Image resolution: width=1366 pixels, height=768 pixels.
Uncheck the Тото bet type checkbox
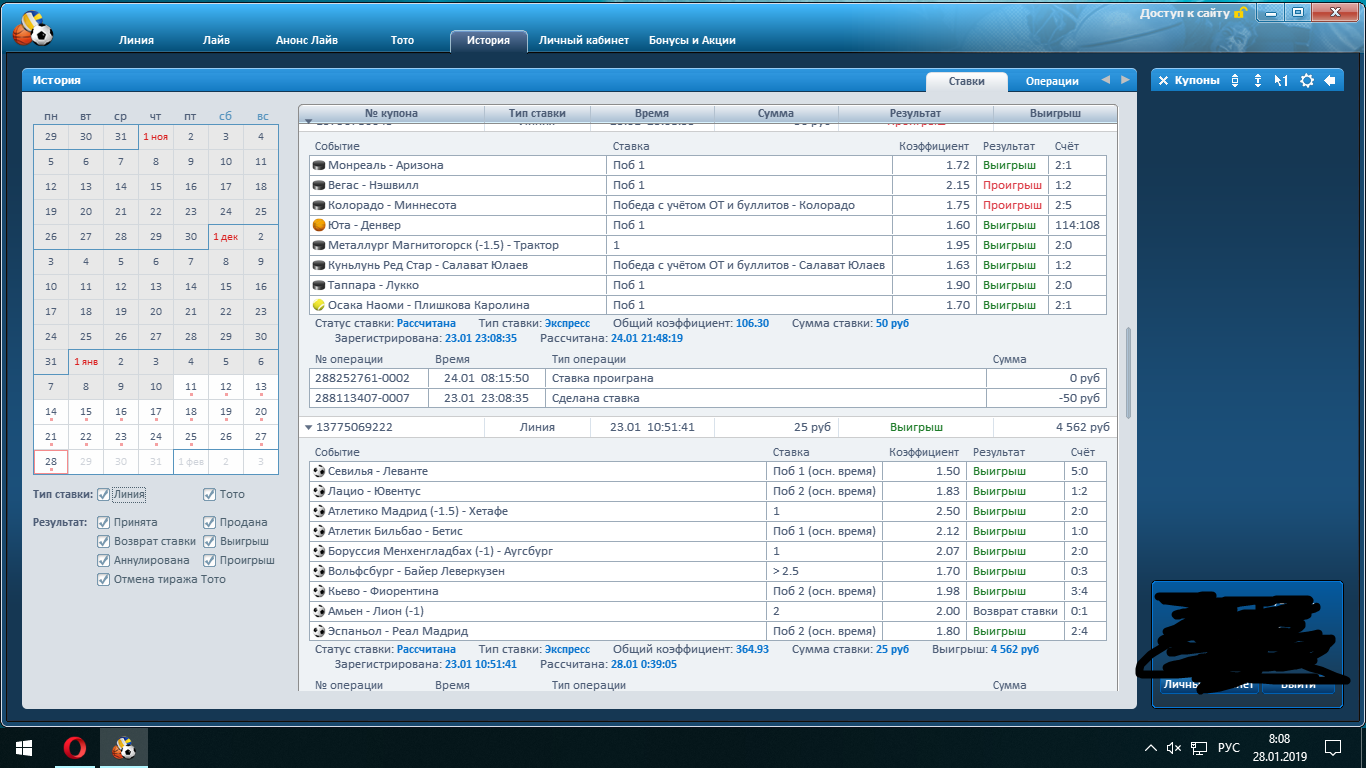[x=209, y=494]
